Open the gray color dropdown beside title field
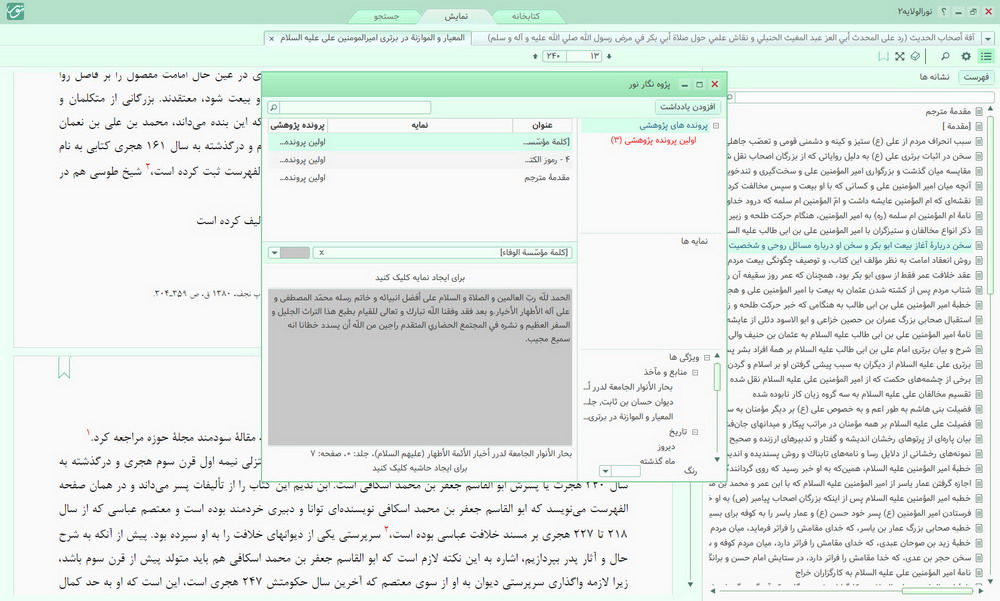Viewport: 1000px width, 601px height. (274, 253)
